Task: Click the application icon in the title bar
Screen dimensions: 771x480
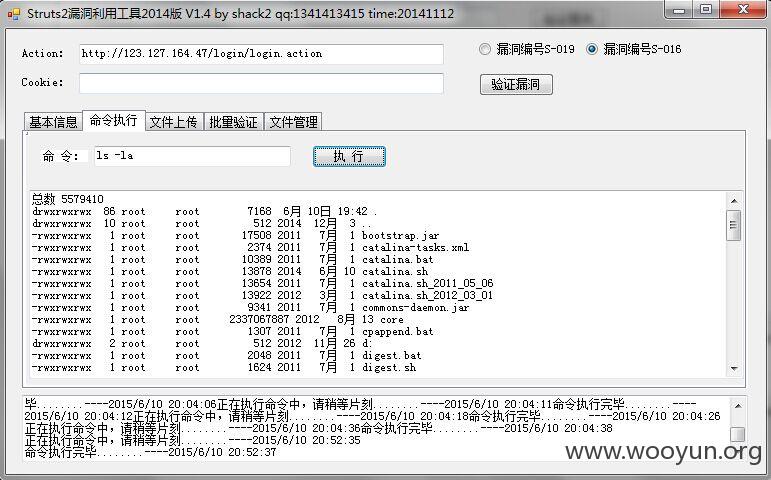Action: (x=14, y=14)
